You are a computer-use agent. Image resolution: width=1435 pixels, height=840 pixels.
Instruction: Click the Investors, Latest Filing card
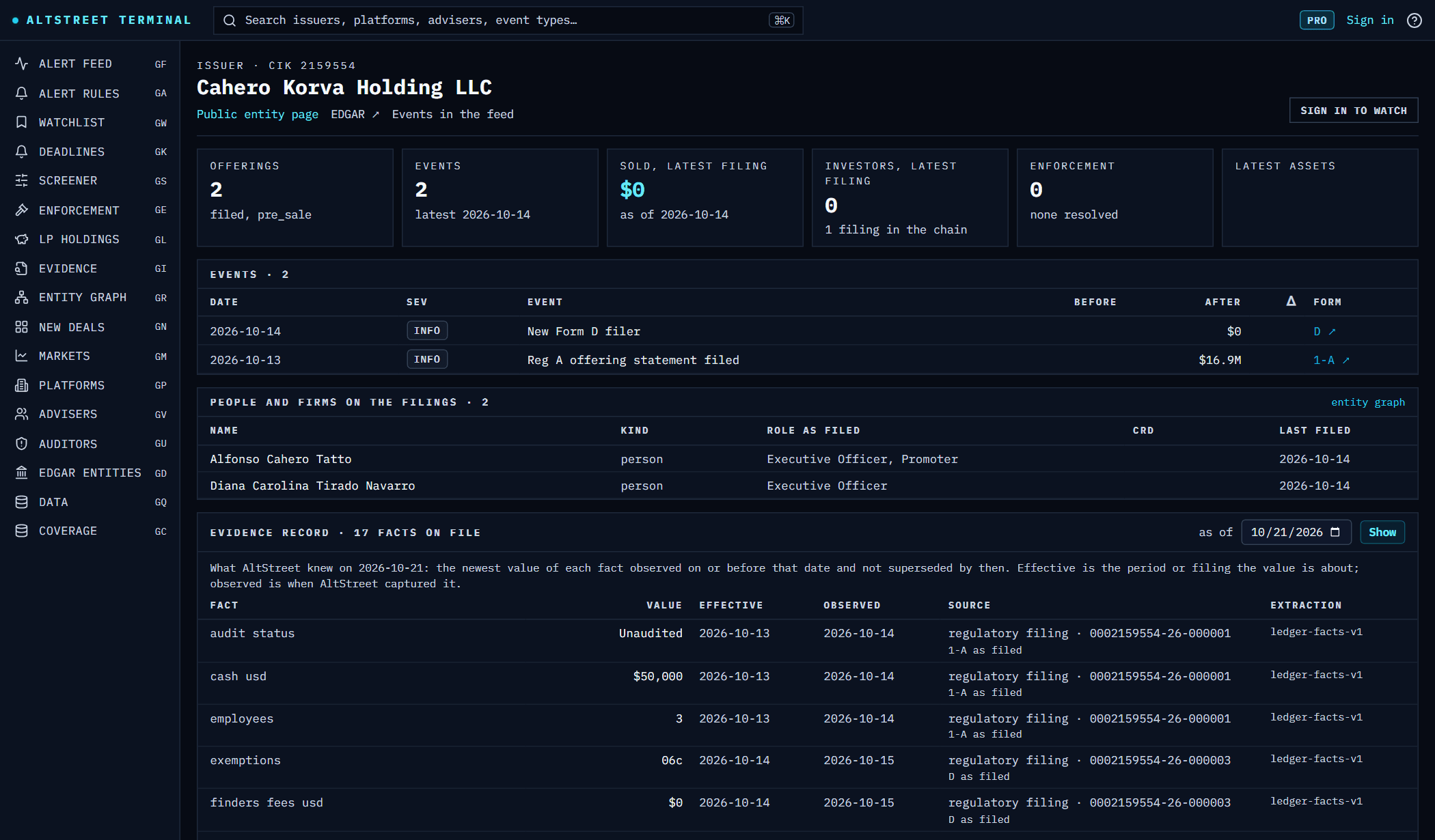click(x=910, y=197)
